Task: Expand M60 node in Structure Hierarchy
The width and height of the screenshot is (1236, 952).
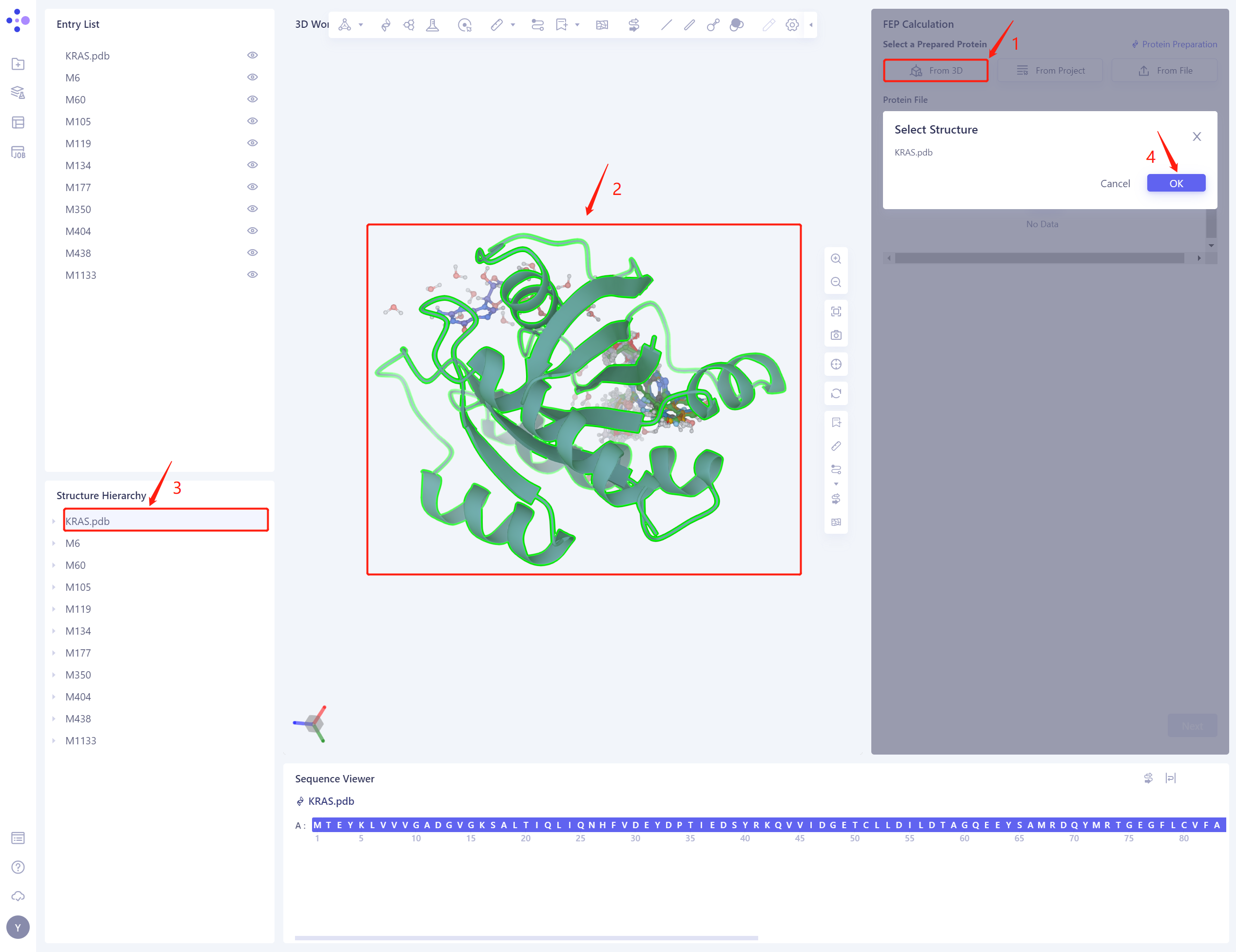Action: pyautogui.click(x=54, y=565)
